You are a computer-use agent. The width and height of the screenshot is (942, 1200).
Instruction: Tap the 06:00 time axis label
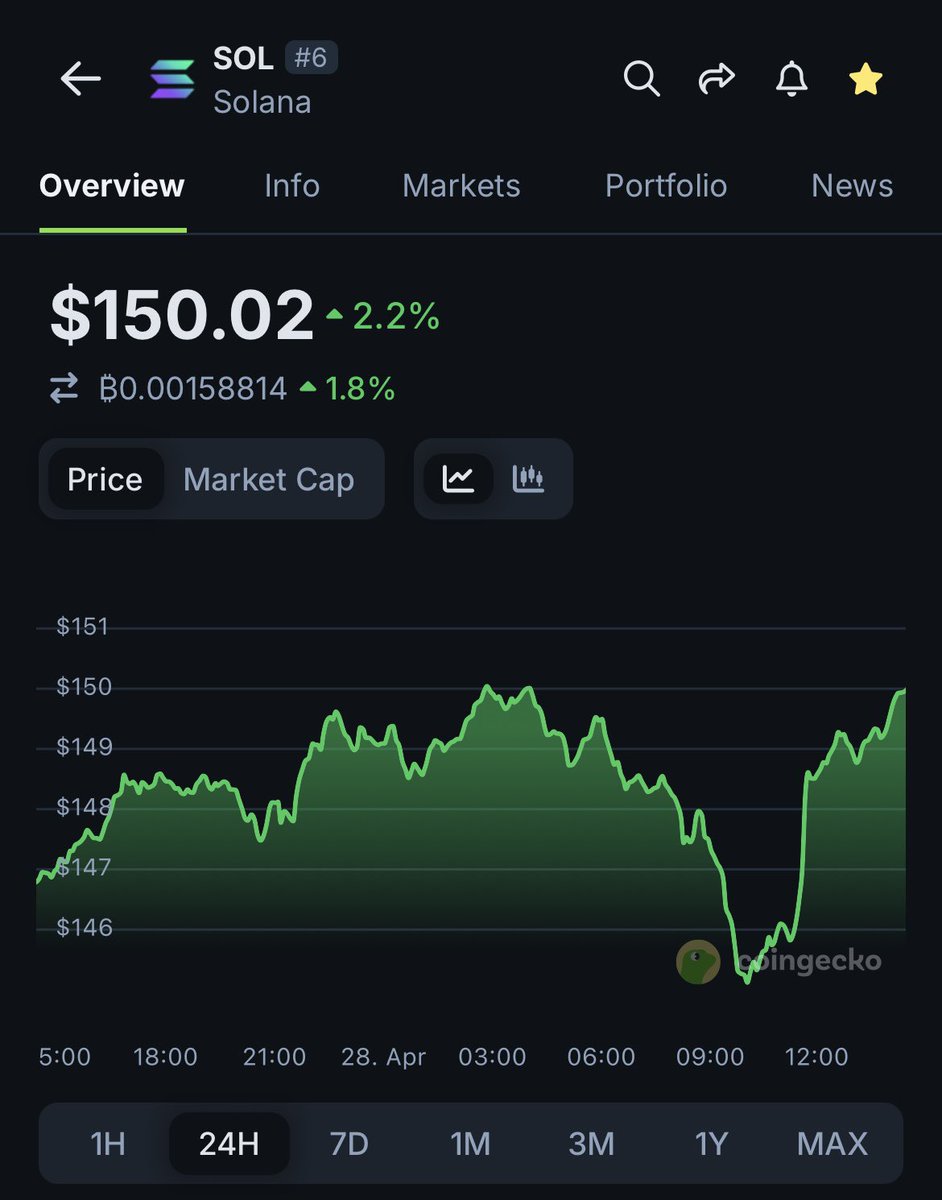[601, 1057]
